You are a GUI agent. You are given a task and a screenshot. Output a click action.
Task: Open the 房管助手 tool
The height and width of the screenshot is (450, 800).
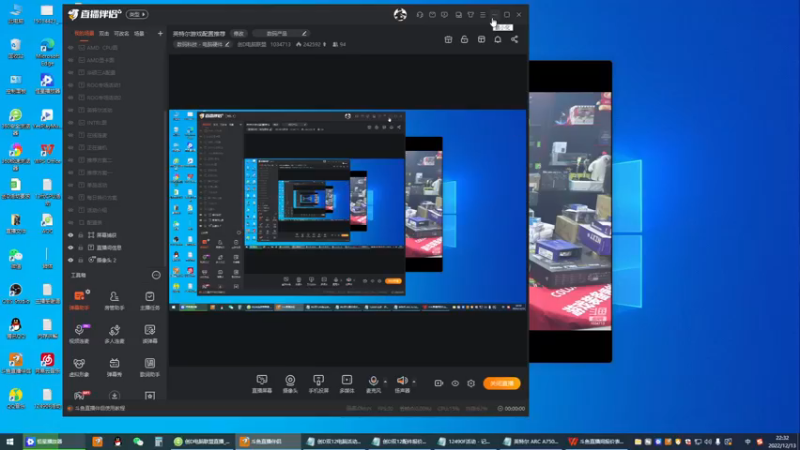tap(114, 300)
